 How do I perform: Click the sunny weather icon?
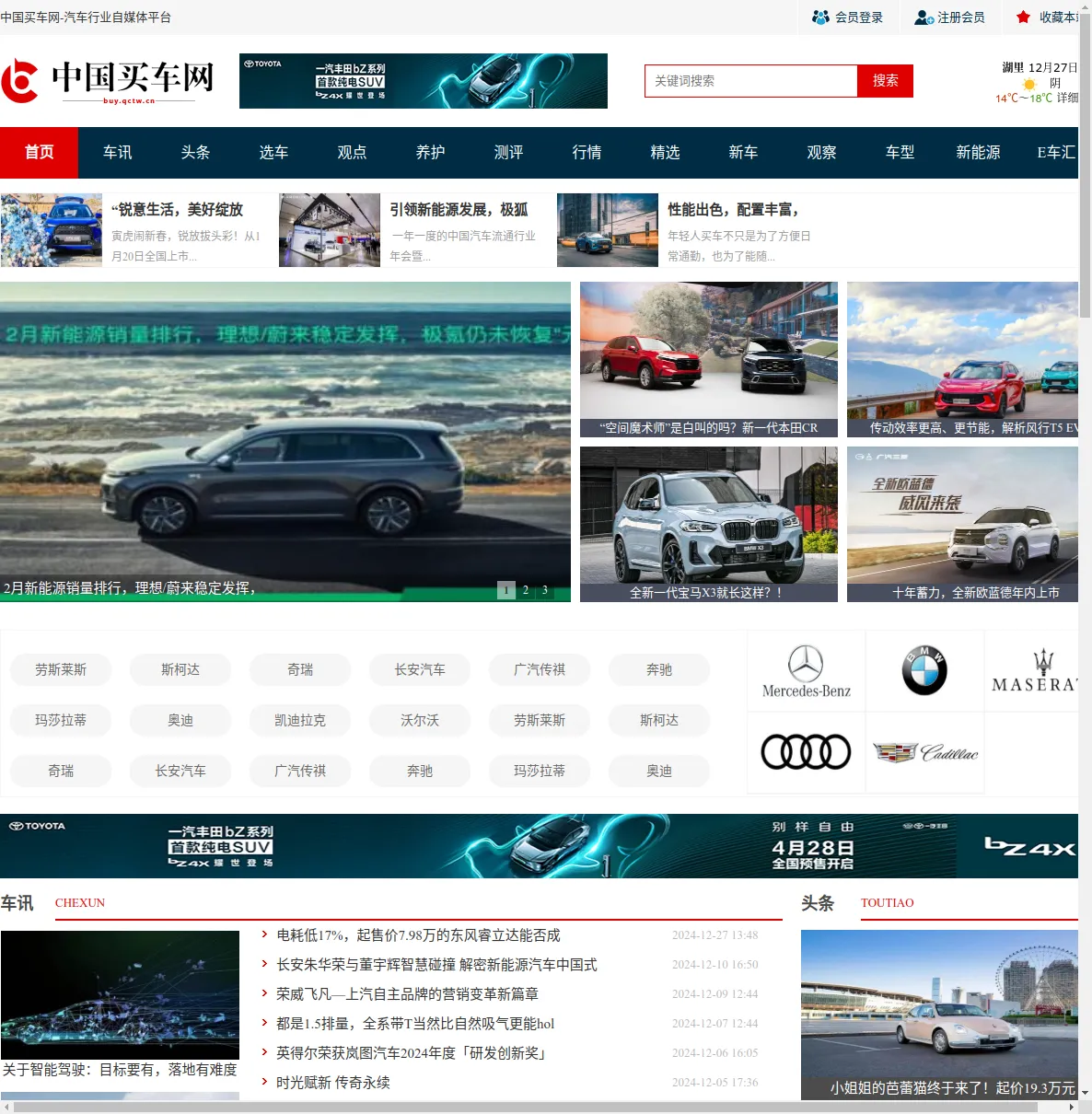tap(1029, 84)
